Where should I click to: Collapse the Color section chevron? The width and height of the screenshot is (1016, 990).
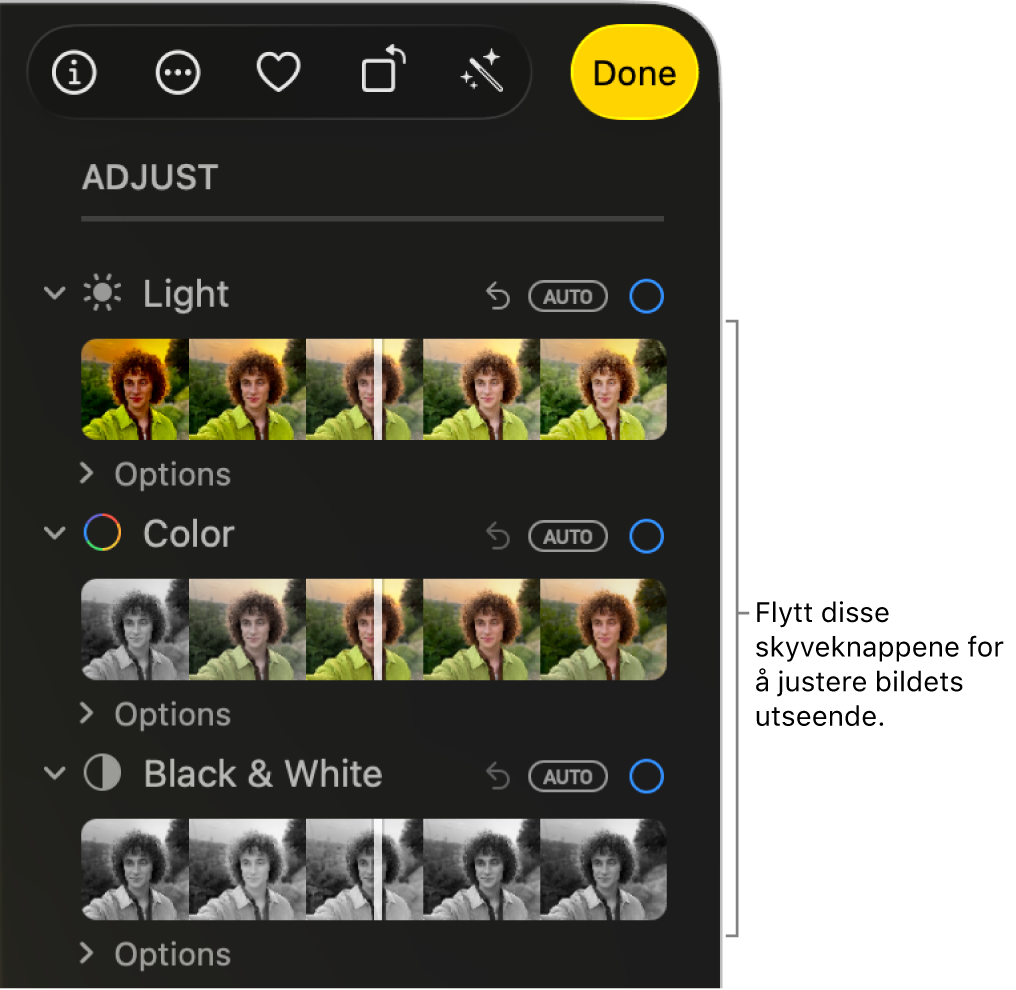pyautogui.click(x=54, y=533)
